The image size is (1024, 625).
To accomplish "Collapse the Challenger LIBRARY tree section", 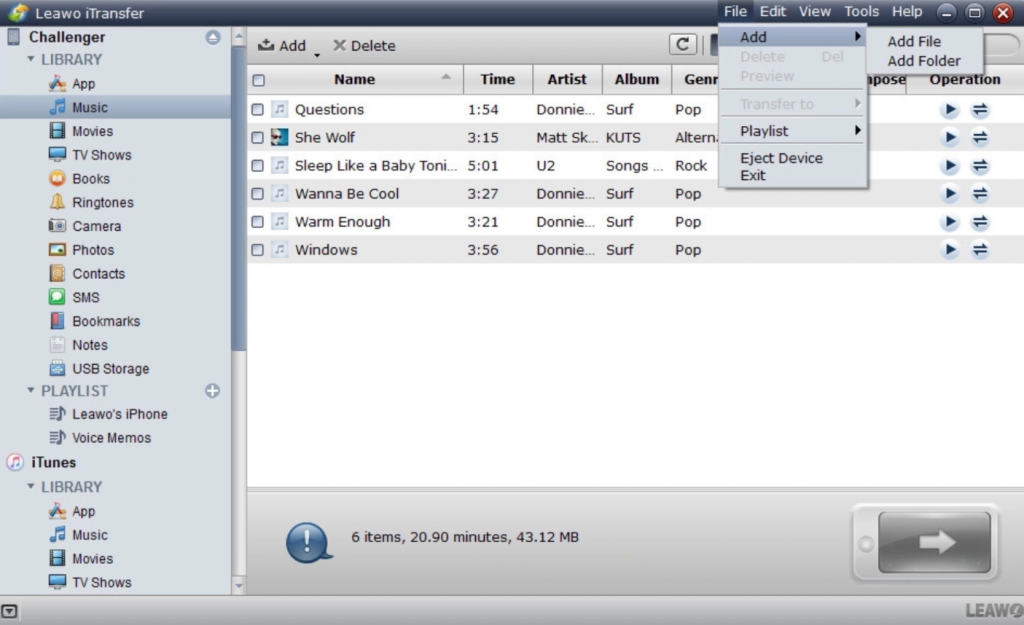I will 31,60.
